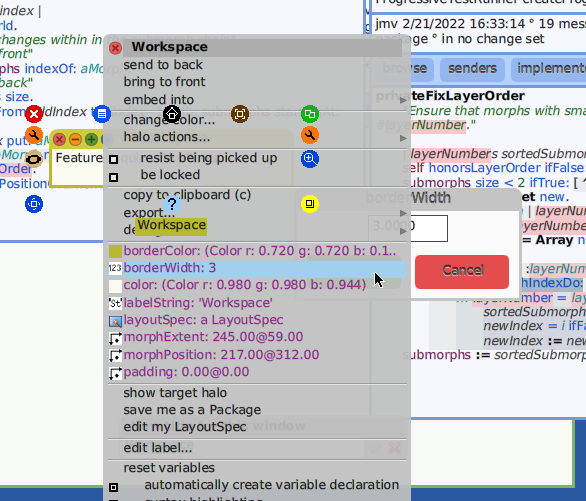The height and width of the screenshot is (501, 586).
Task: Expand the halo actions submenu arrow
Action: point(403,138)
